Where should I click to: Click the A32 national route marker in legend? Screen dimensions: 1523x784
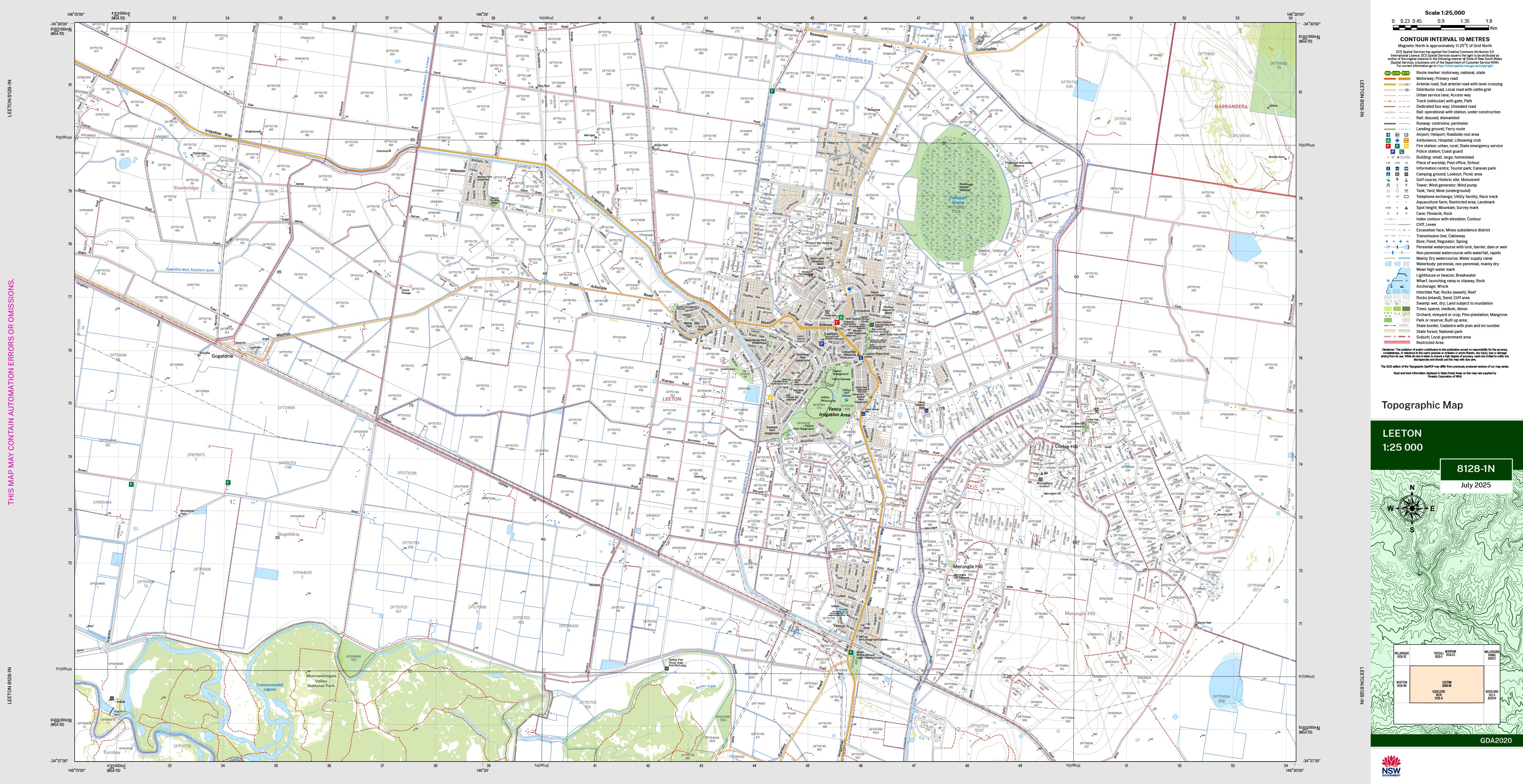tap(1396, 73)
